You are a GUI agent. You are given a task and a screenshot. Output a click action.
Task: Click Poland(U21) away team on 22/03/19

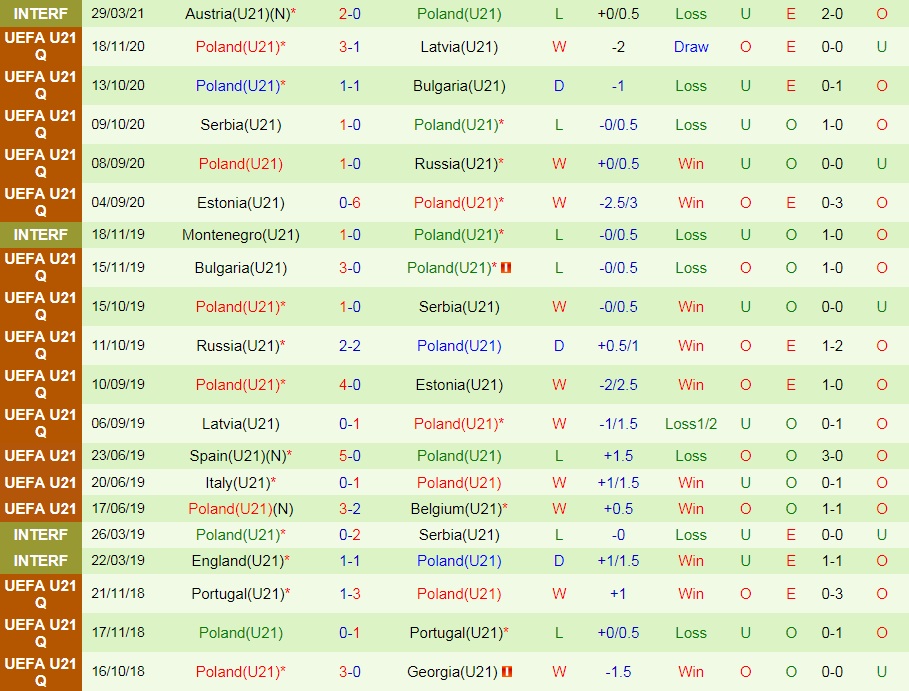459,561
